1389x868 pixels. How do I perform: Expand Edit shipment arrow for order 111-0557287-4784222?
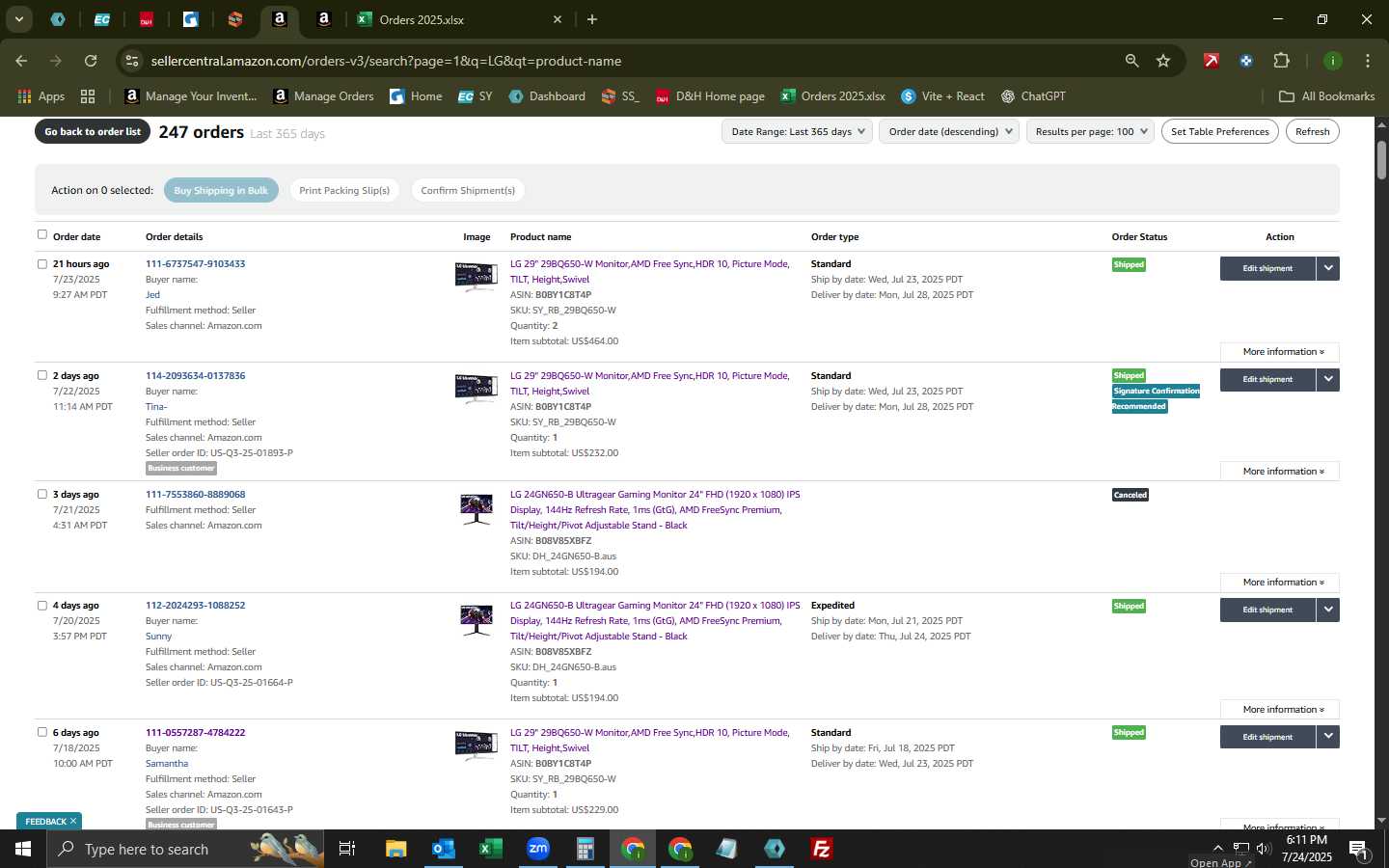[x=1328, y=737]
